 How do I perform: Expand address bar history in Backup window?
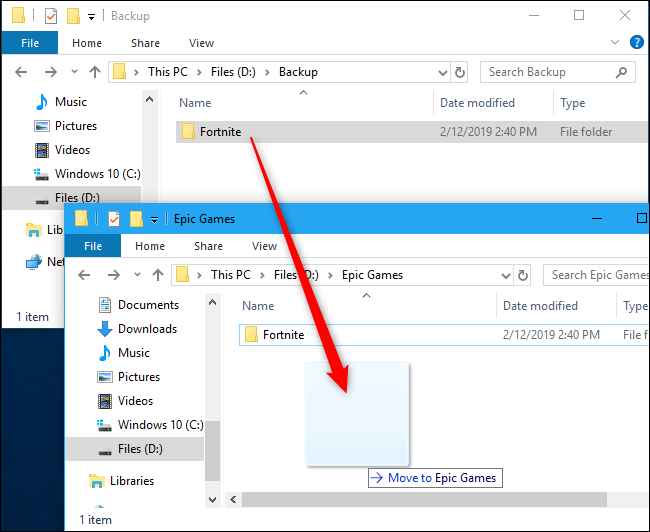(x=443, y=73)
